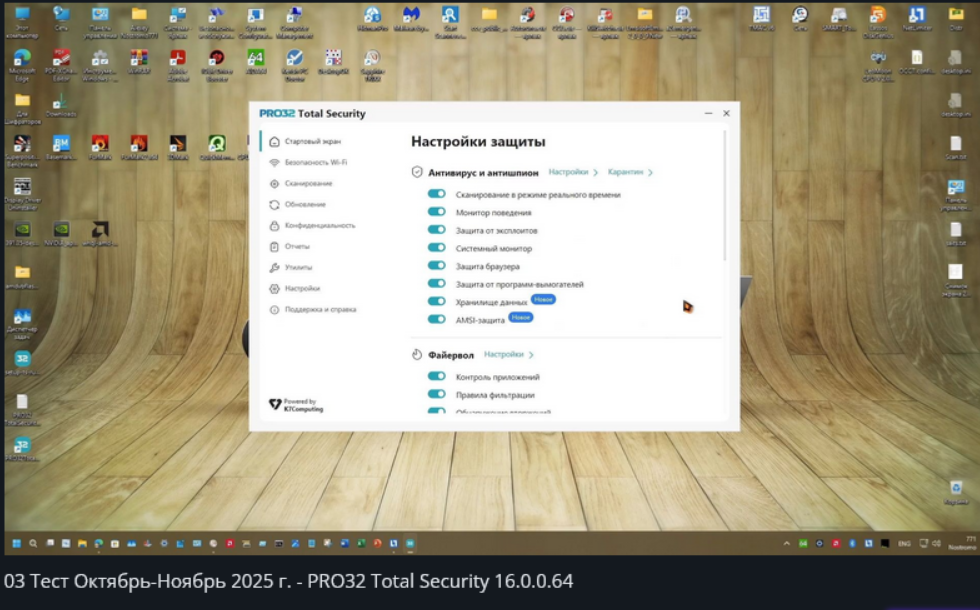
Task: Click the shield icon beside Антивирус и антишпион
Action: [x=417, y=172]
